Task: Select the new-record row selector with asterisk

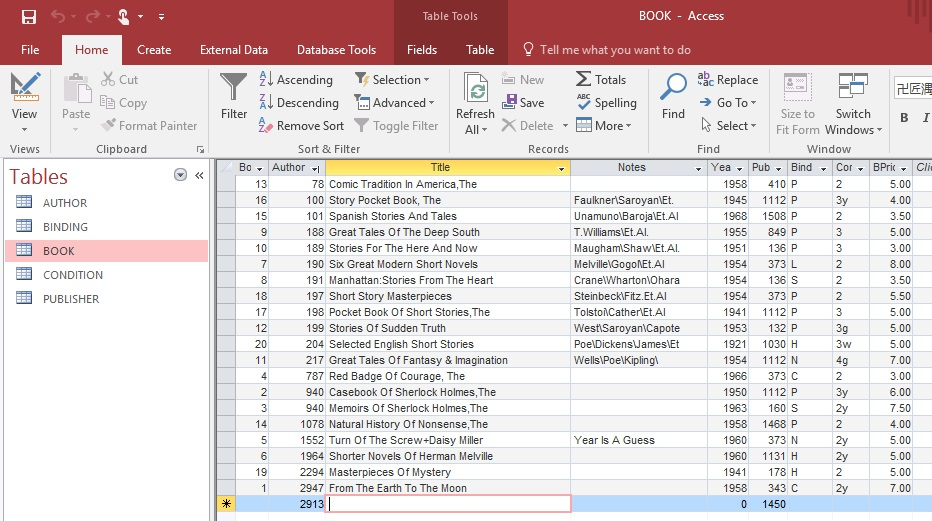Action: click(x=226, y=504)
